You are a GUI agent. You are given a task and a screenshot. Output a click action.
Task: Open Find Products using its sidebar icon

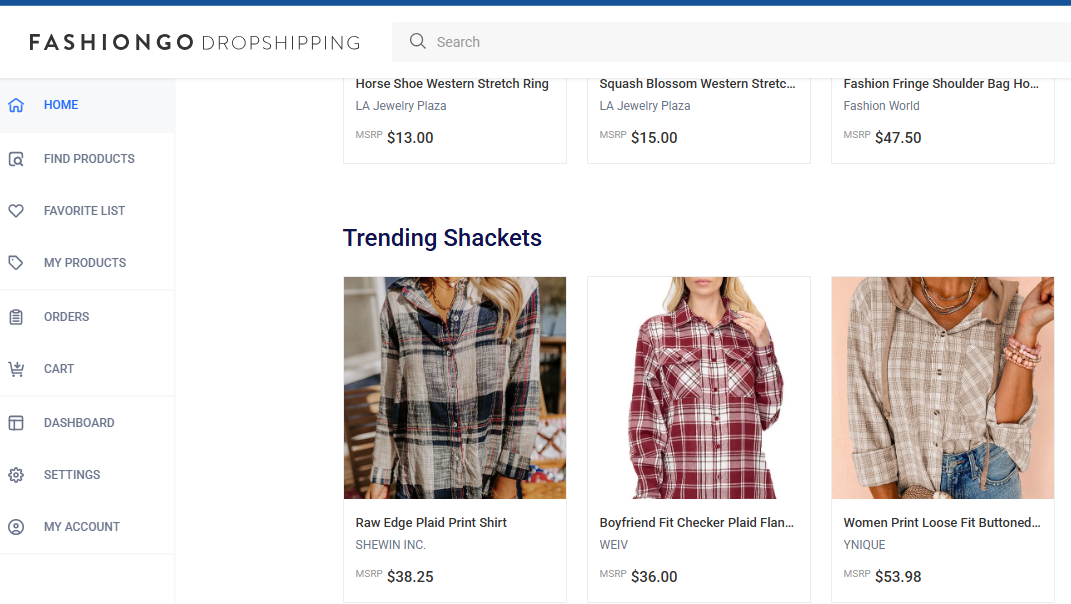tap(16, 158)
